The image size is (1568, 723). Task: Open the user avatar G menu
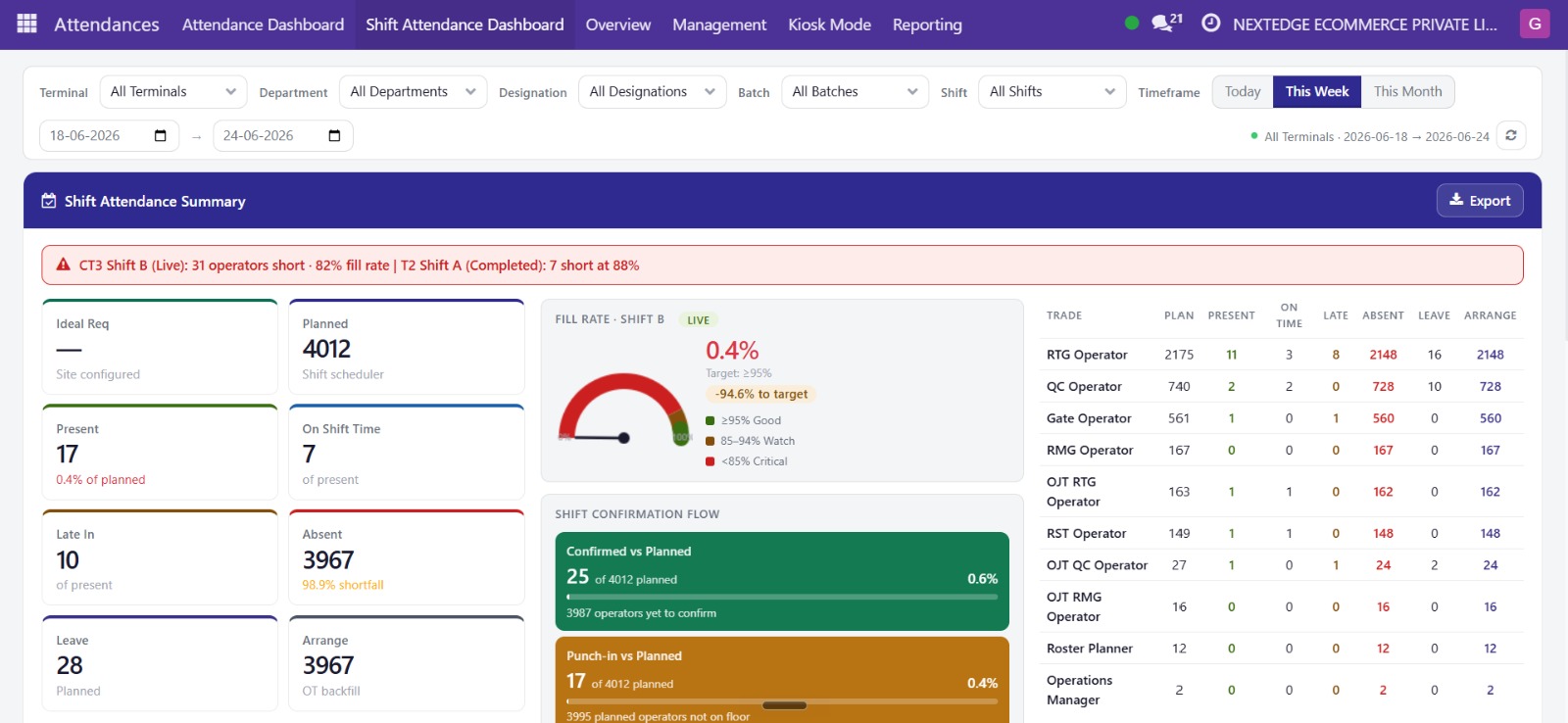point(1535,24)
